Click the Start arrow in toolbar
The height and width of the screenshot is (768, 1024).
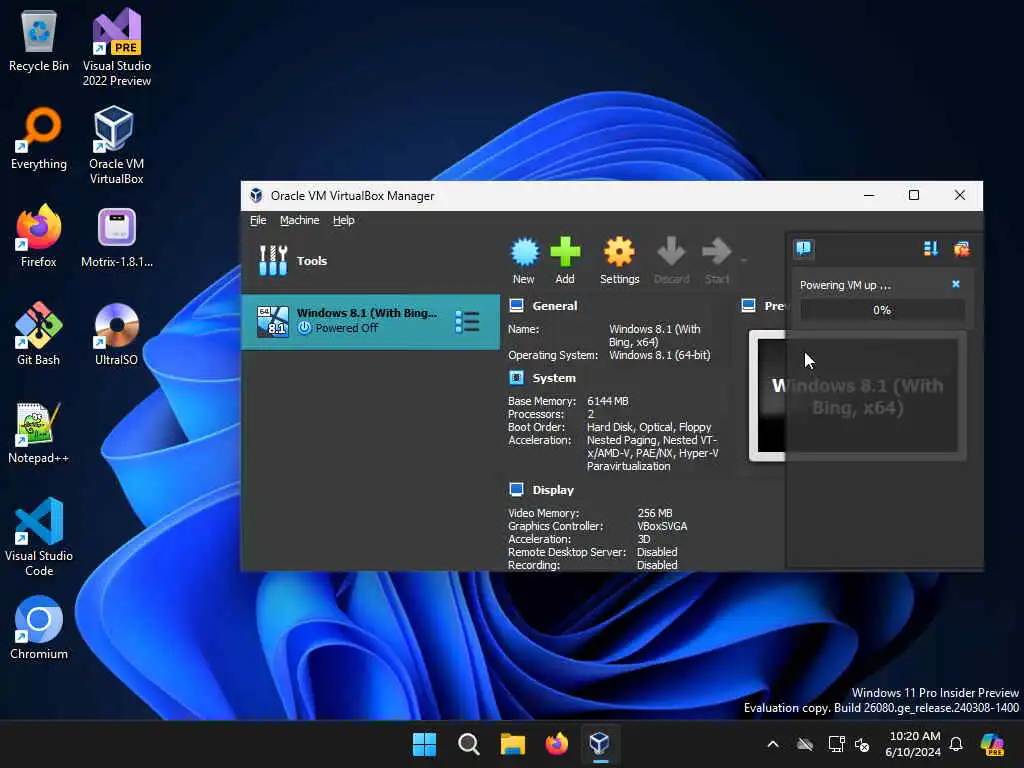pos(716,261)
